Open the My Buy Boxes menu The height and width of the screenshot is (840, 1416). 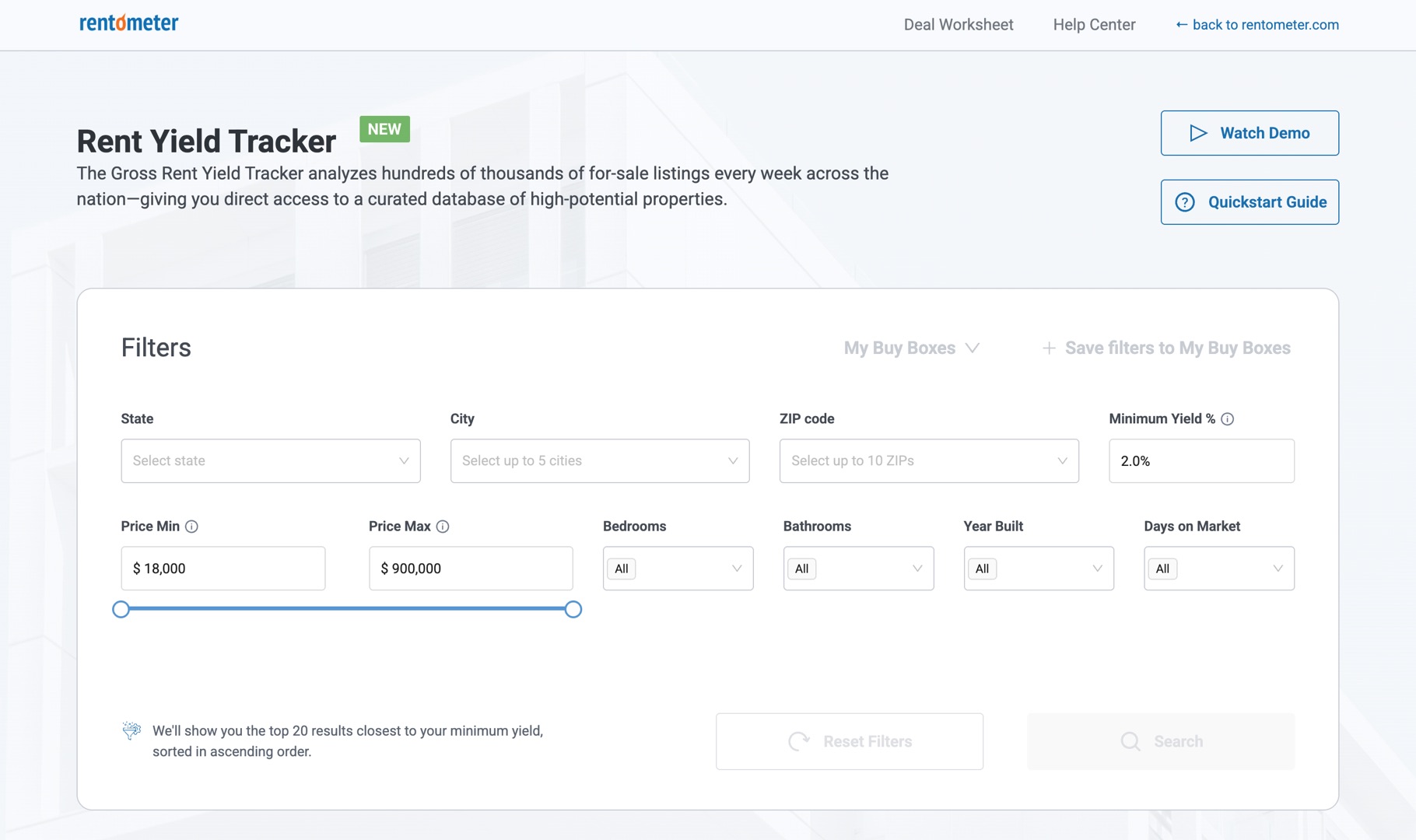[x=912, y=348]
